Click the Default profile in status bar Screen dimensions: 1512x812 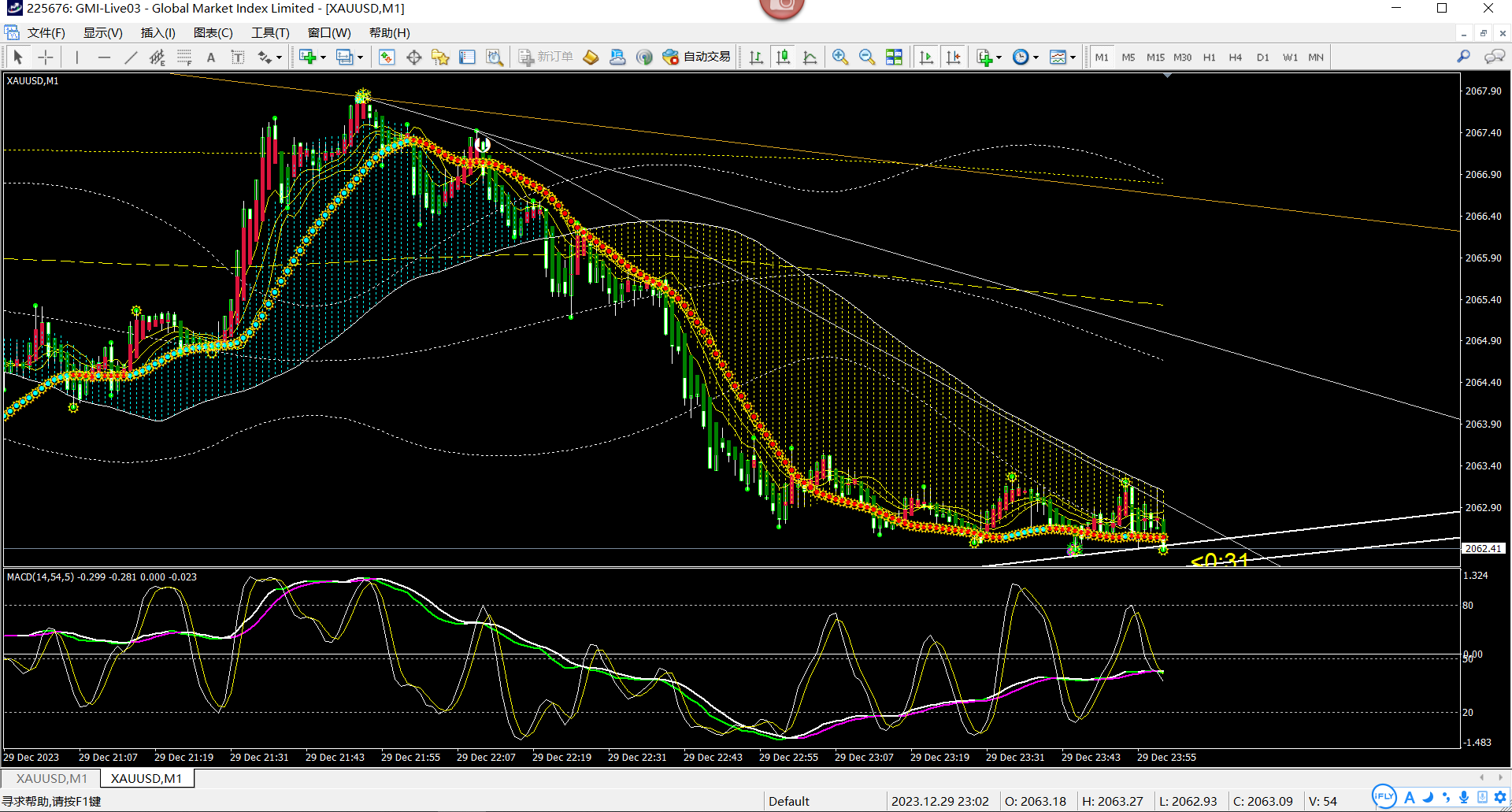click(788, 801)
